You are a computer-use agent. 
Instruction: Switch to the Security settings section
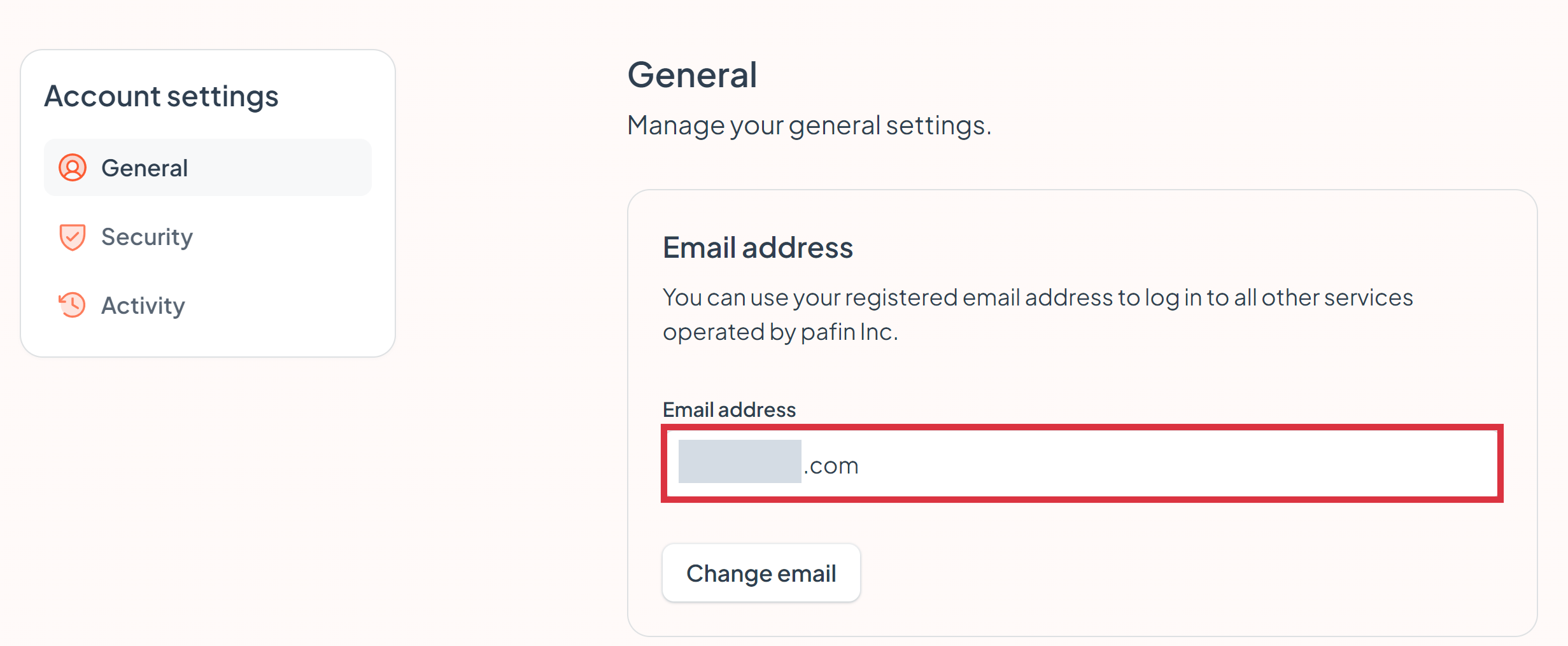(x=208, y=237)
